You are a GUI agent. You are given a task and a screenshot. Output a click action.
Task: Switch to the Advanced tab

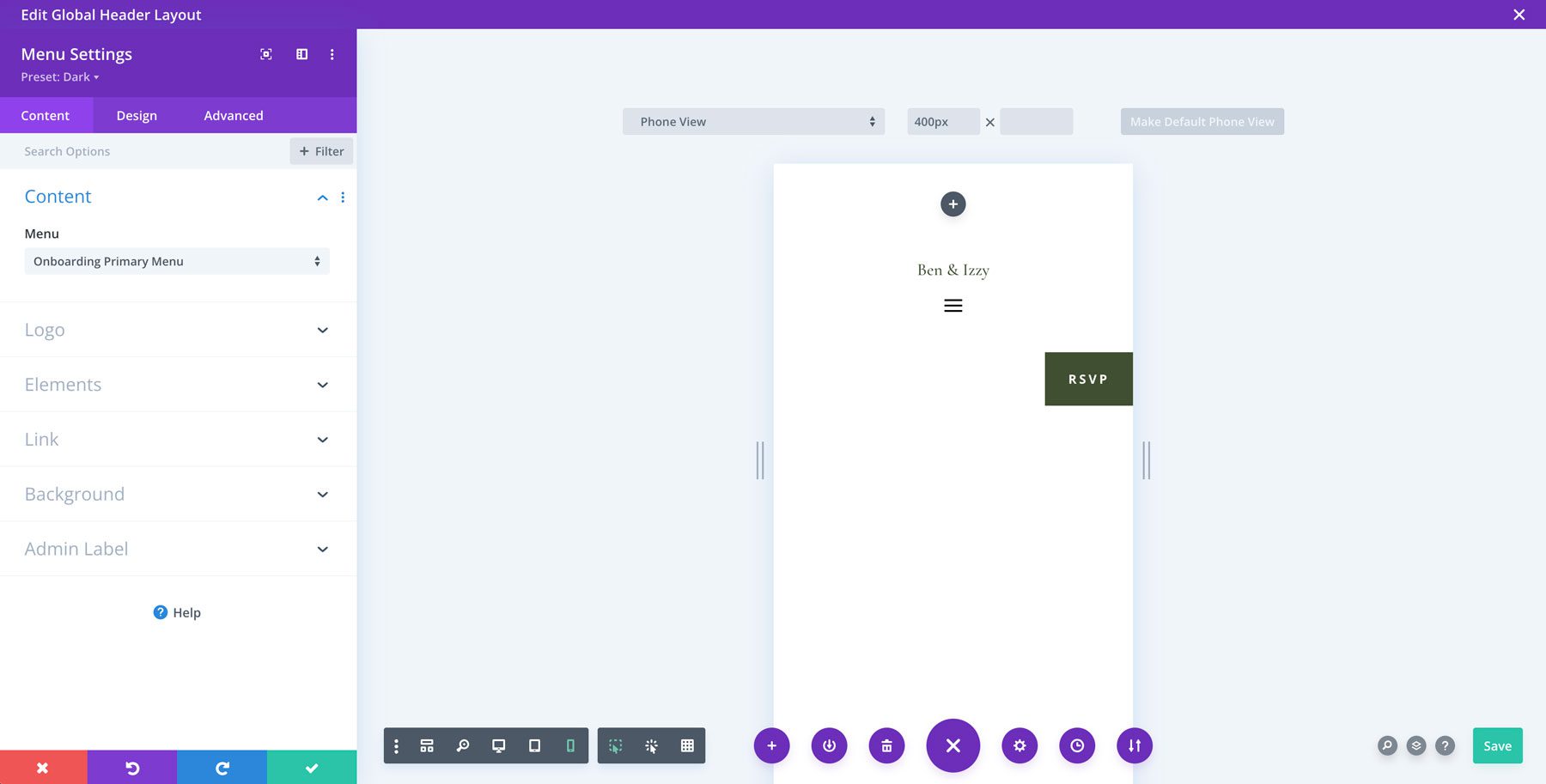(x=233, y=115)
